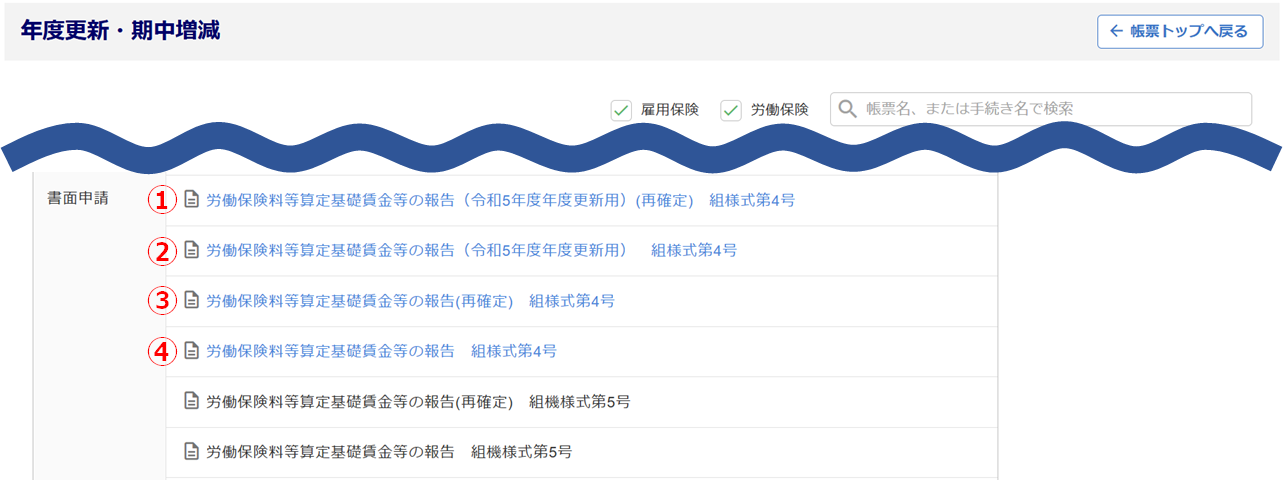Click the magnifying glass search icon
This screenshot has width=1283, height=480.
click(848, 109)
